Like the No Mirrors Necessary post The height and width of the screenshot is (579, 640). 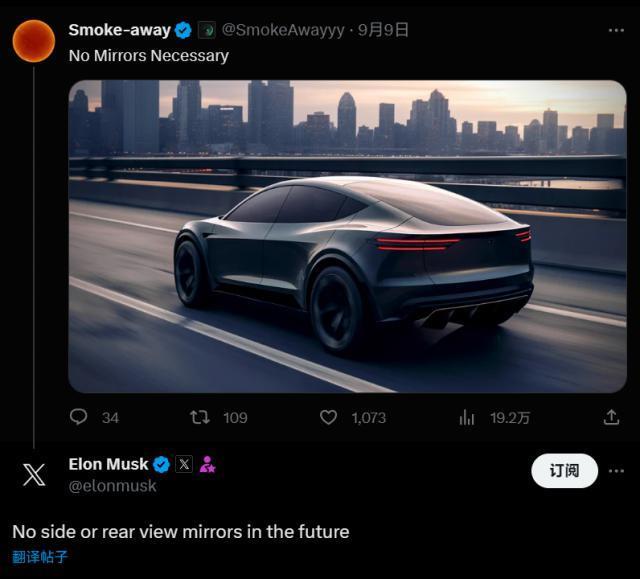328,417
